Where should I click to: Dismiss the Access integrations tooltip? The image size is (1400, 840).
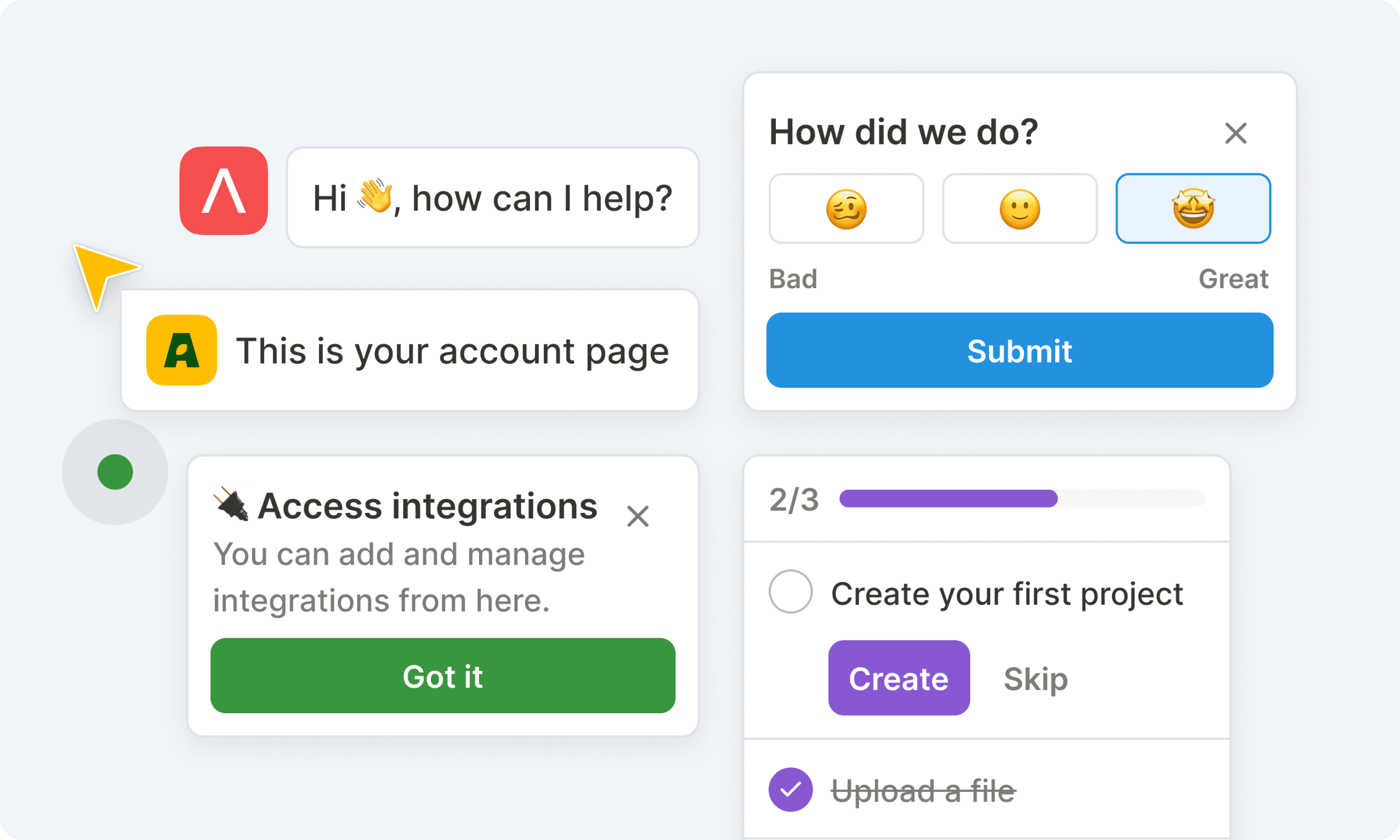pyautogui.click(x=638, y=516)
